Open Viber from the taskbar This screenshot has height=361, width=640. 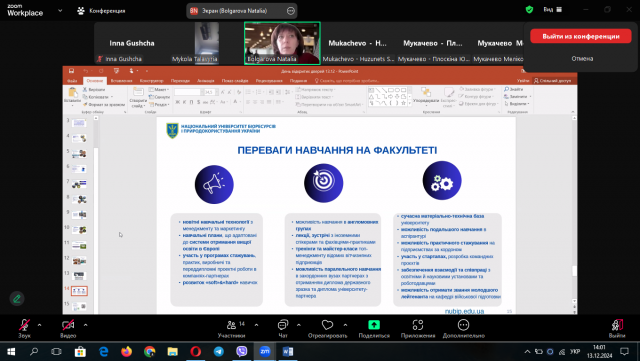[242, 352]
